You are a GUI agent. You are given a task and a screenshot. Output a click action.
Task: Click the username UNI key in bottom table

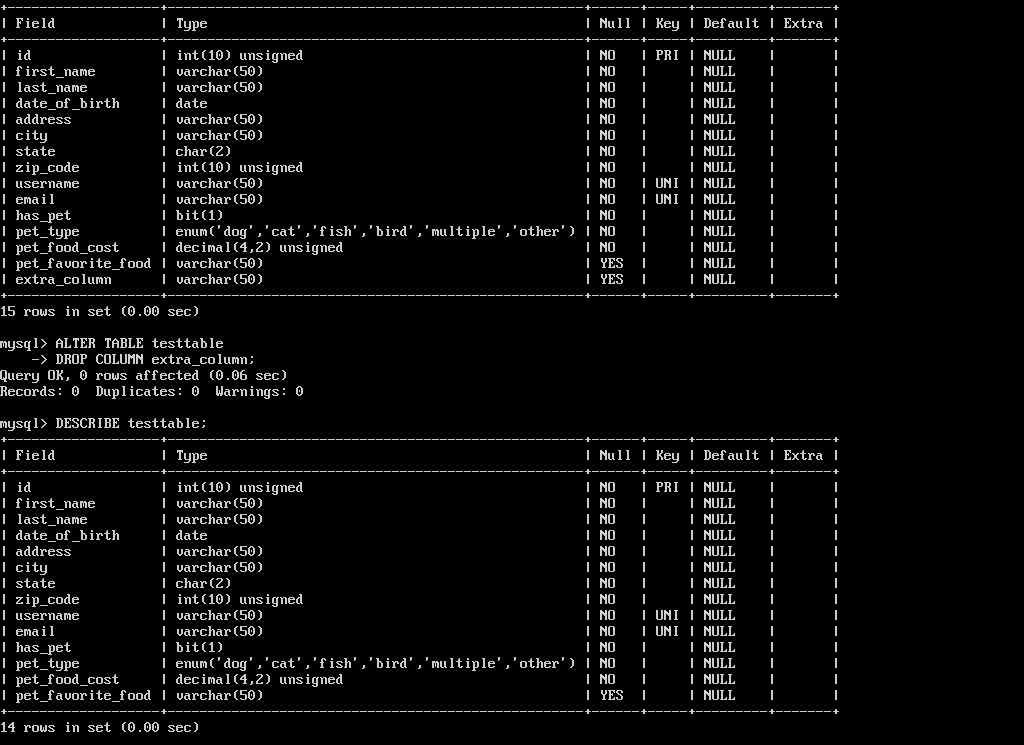[667, 616]
